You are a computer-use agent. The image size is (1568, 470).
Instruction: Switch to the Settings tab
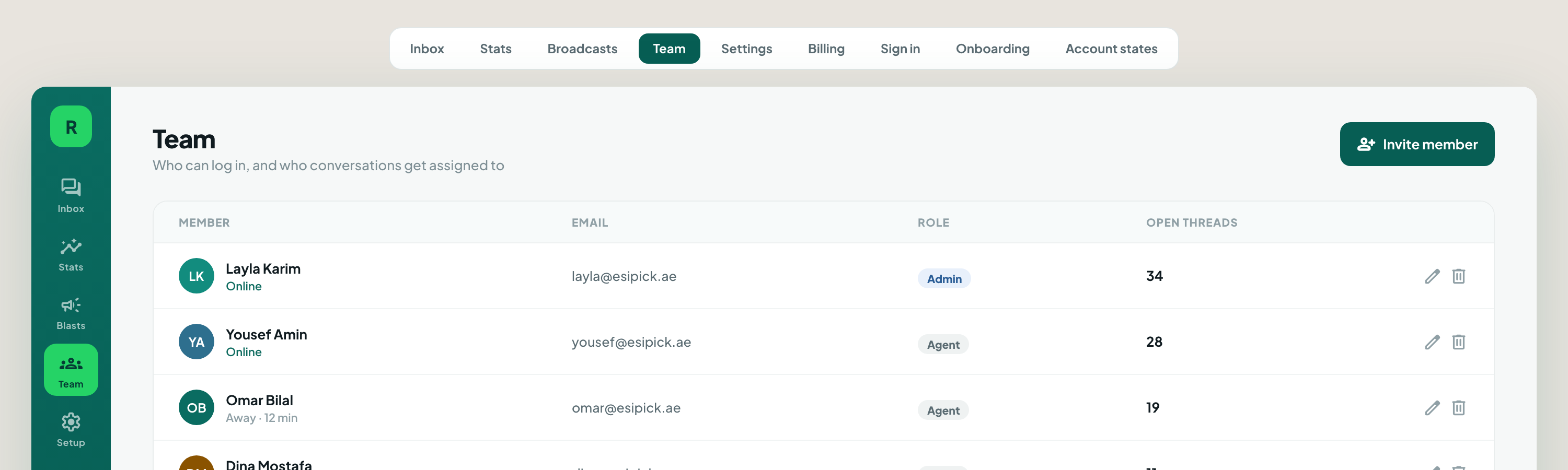click(x=746, y=49)
